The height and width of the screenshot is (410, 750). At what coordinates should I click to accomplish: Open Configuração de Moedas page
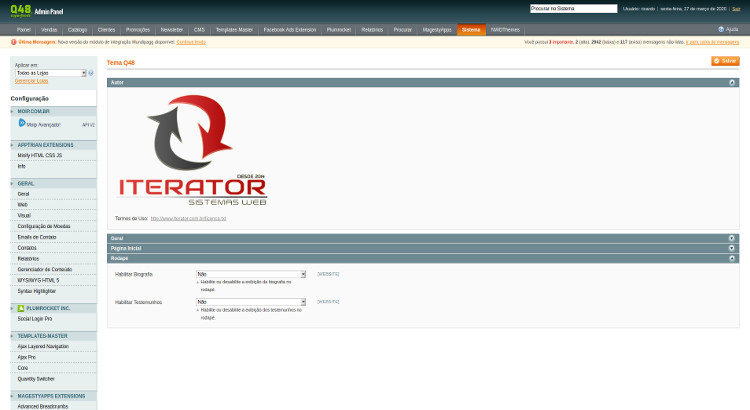point(44,226)
